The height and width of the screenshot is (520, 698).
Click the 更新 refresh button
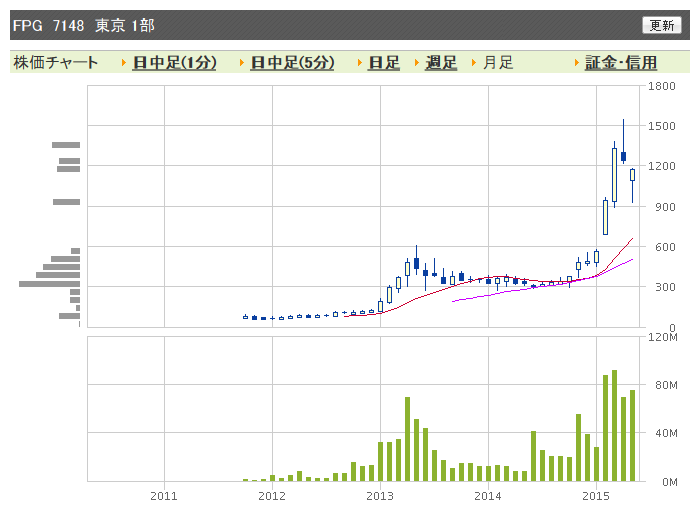661,25
